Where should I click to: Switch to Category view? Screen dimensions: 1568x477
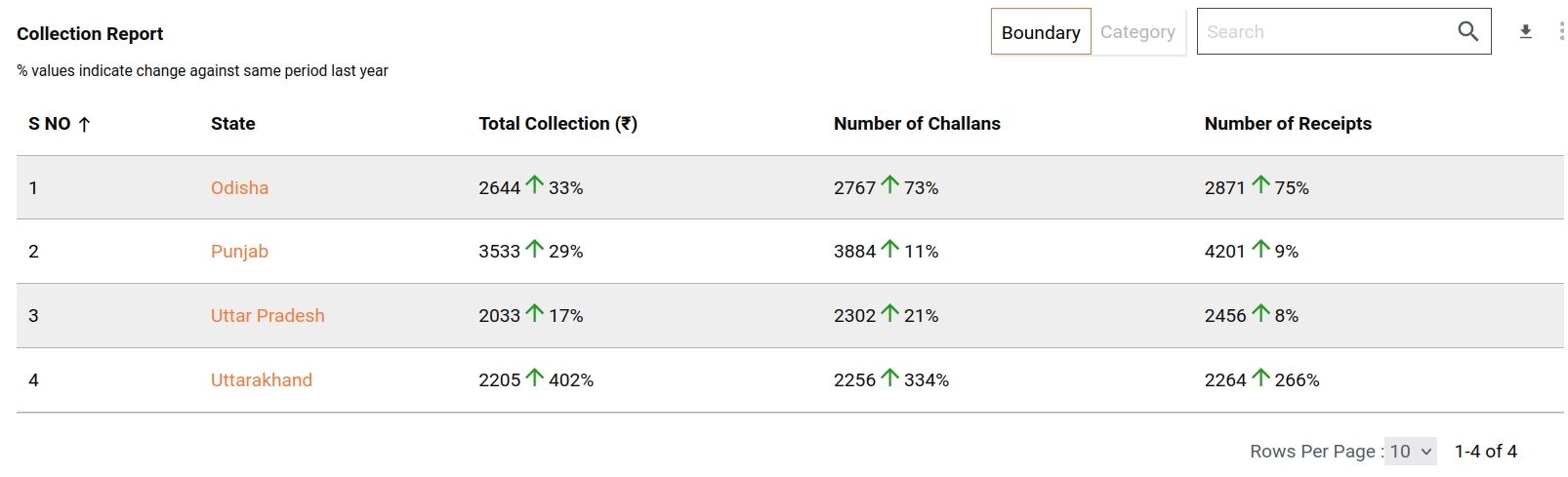coord(1137,32)
